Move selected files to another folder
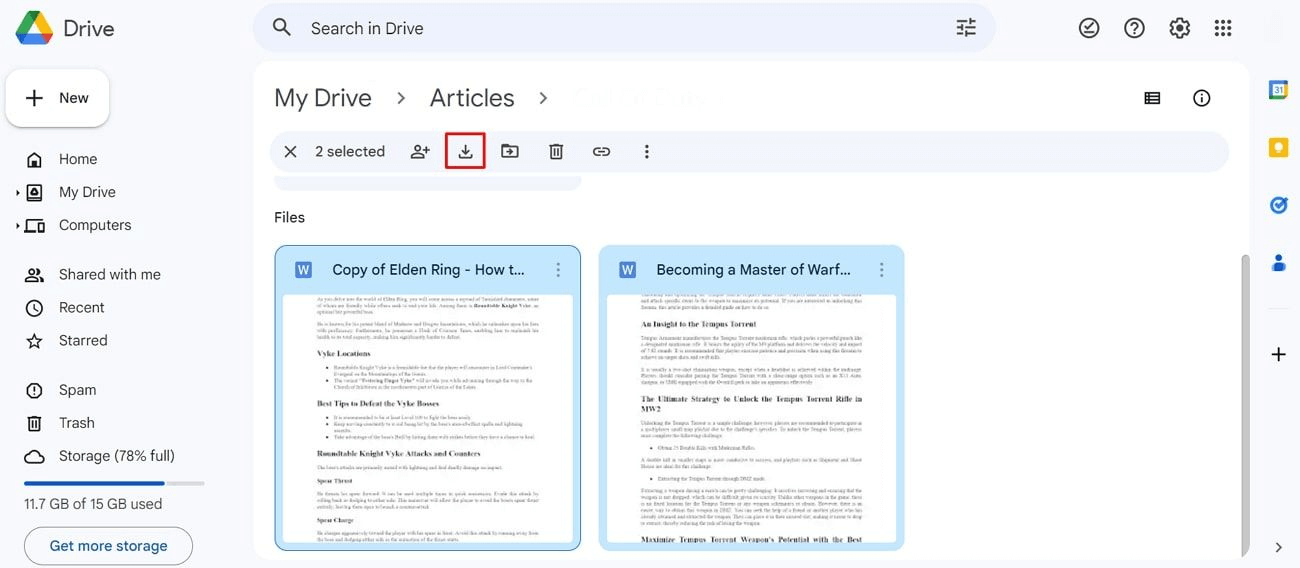 [510, 151]
